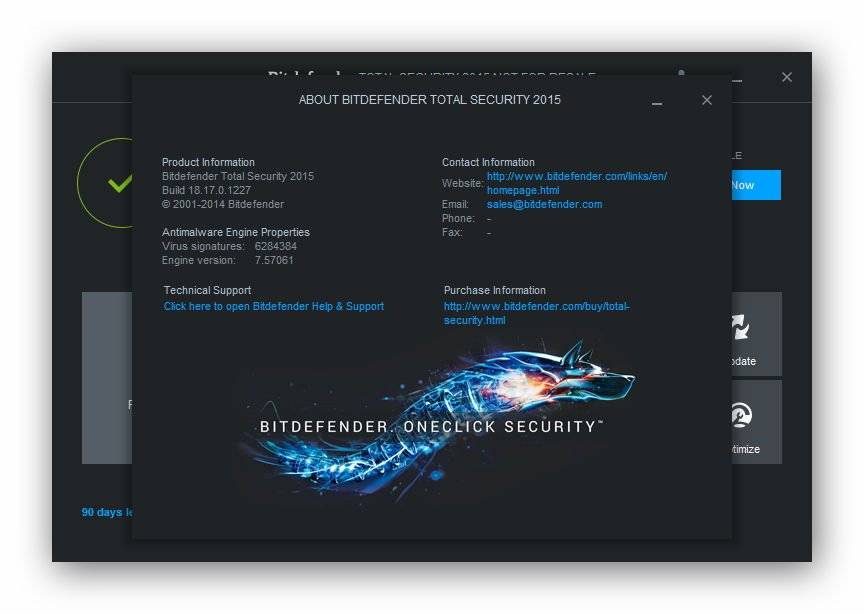The height and width of the screenshot is (614, 864).
Task: Click the Product Information heading
Action: coord(208,162)
